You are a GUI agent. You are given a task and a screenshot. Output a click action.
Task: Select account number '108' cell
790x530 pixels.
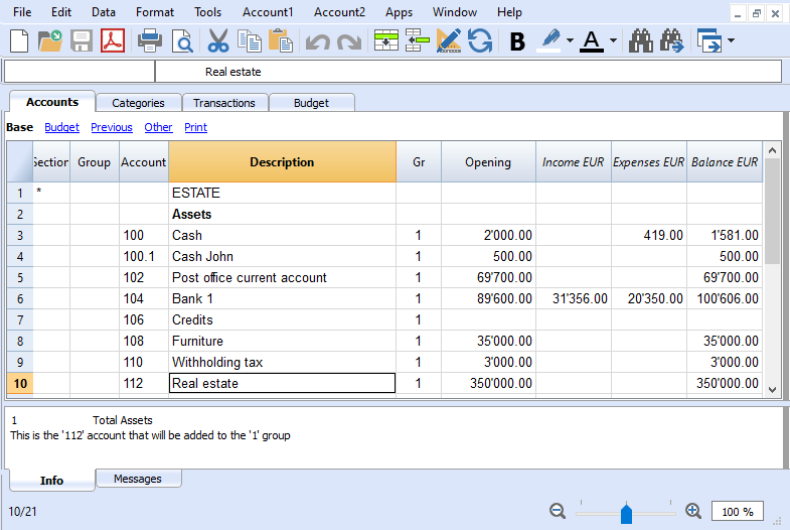(144, 341)
